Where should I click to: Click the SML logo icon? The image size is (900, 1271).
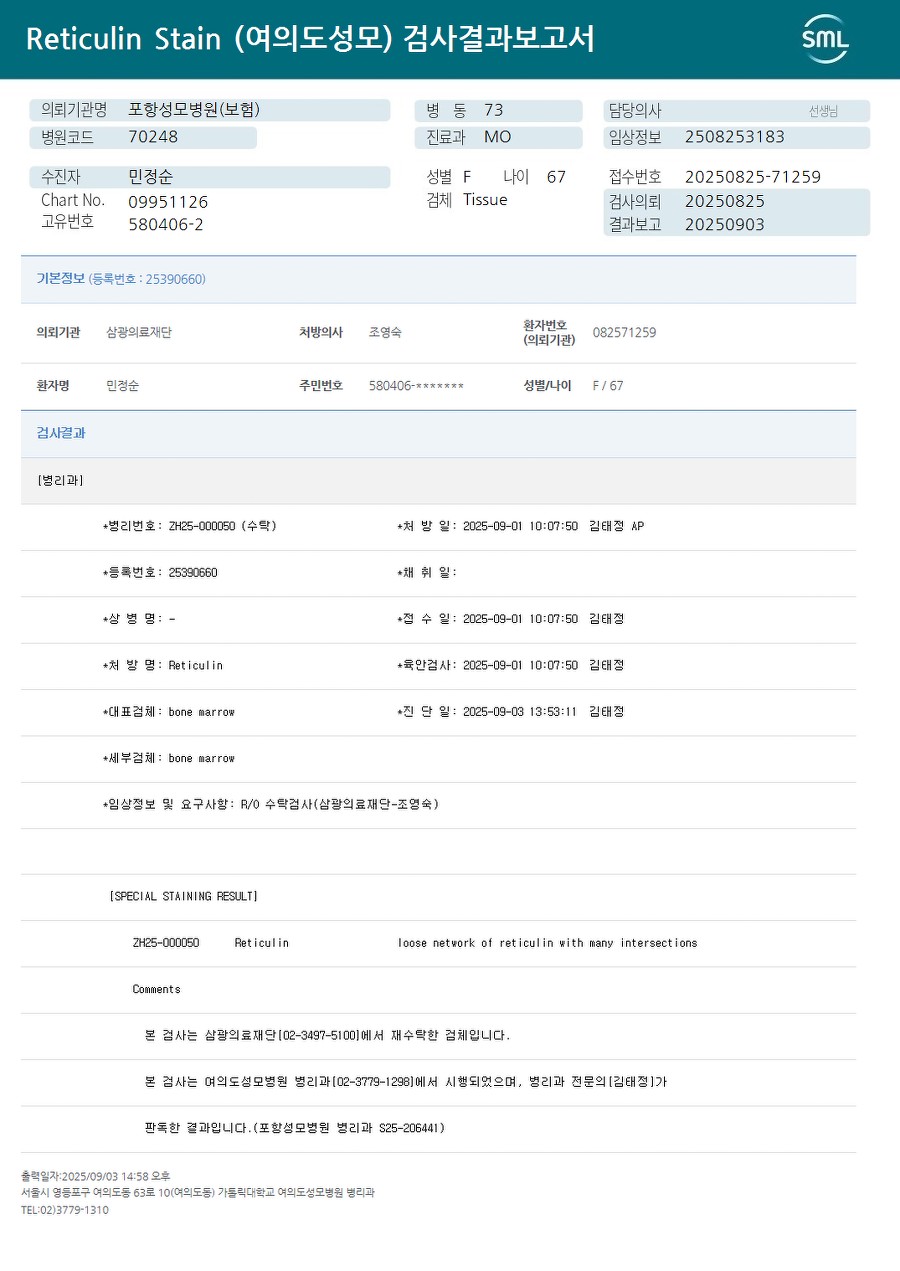[825, 39]
